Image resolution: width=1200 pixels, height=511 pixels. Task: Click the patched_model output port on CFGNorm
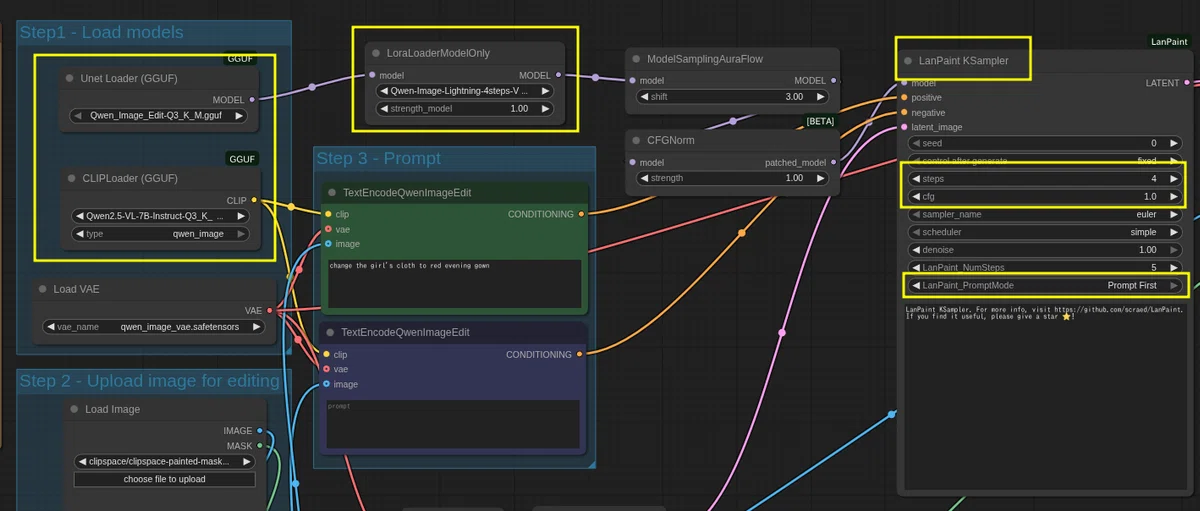coord(834,162)
